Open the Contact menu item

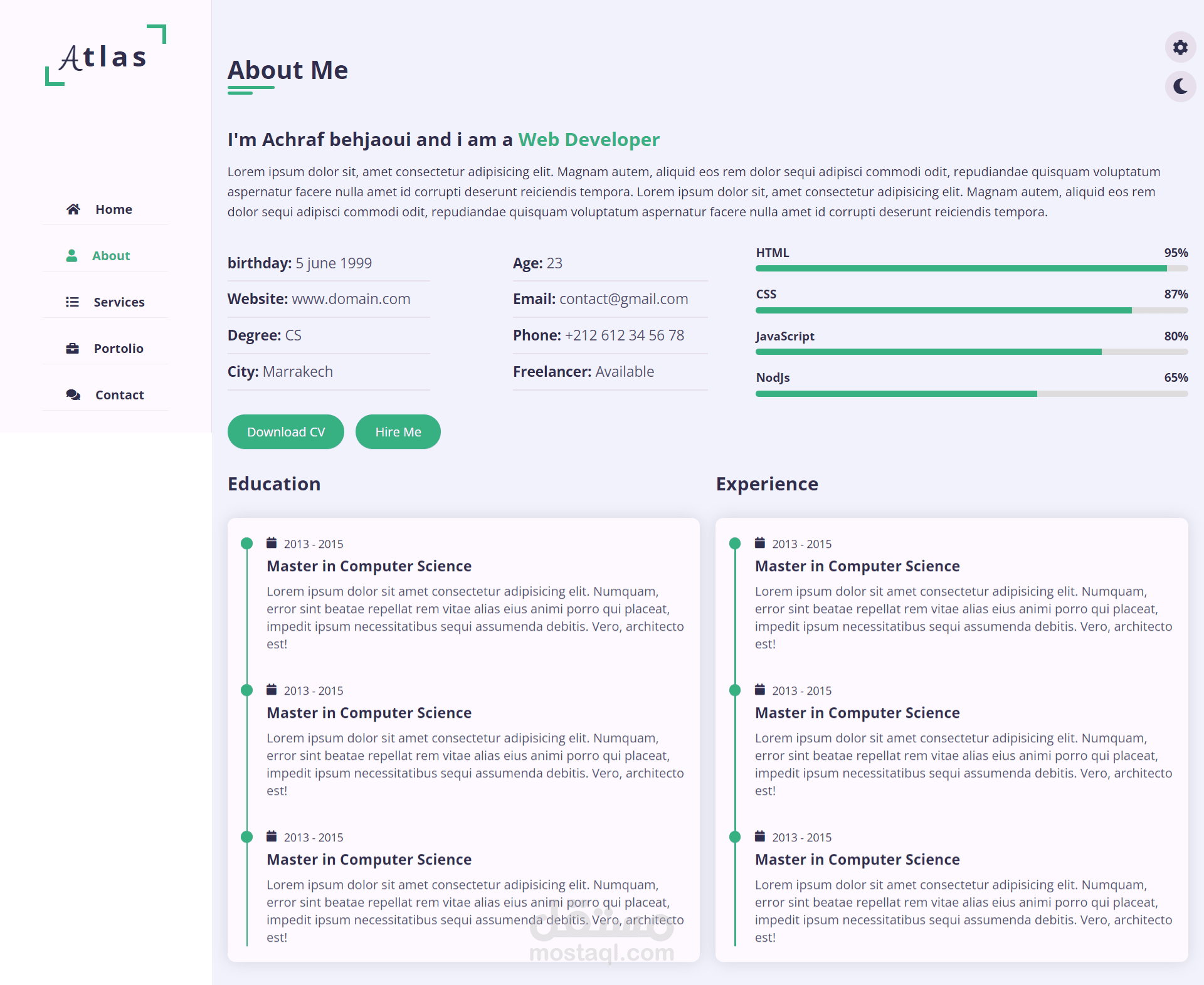coord(119,395)
